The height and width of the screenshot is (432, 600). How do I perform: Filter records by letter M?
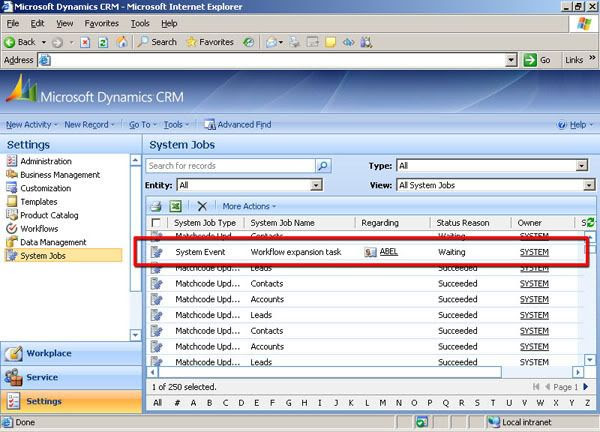click(x=383, y=403)
